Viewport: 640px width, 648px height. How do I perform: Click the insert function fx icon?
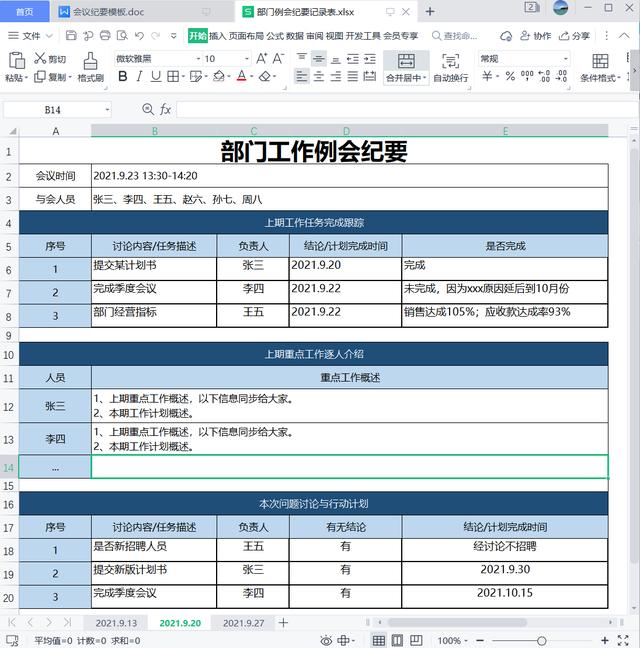click(x=165, y=110)
